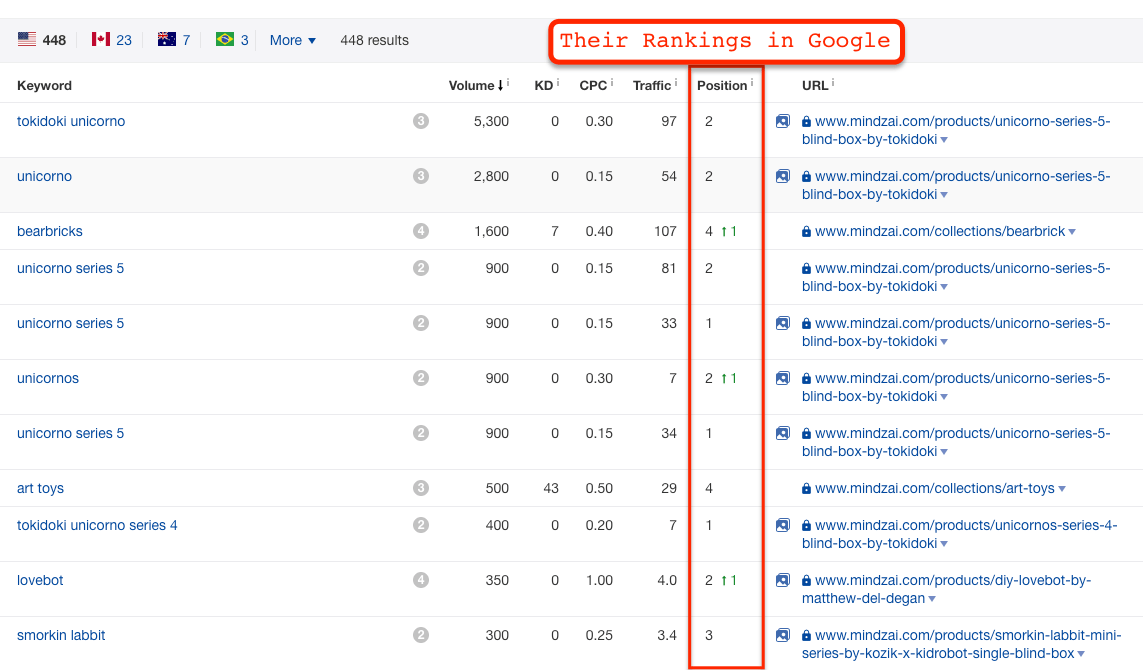Screen dimensions: 1143x670
Task: Open the bearbricks keyword link
Action: click(x=50, y=231)
